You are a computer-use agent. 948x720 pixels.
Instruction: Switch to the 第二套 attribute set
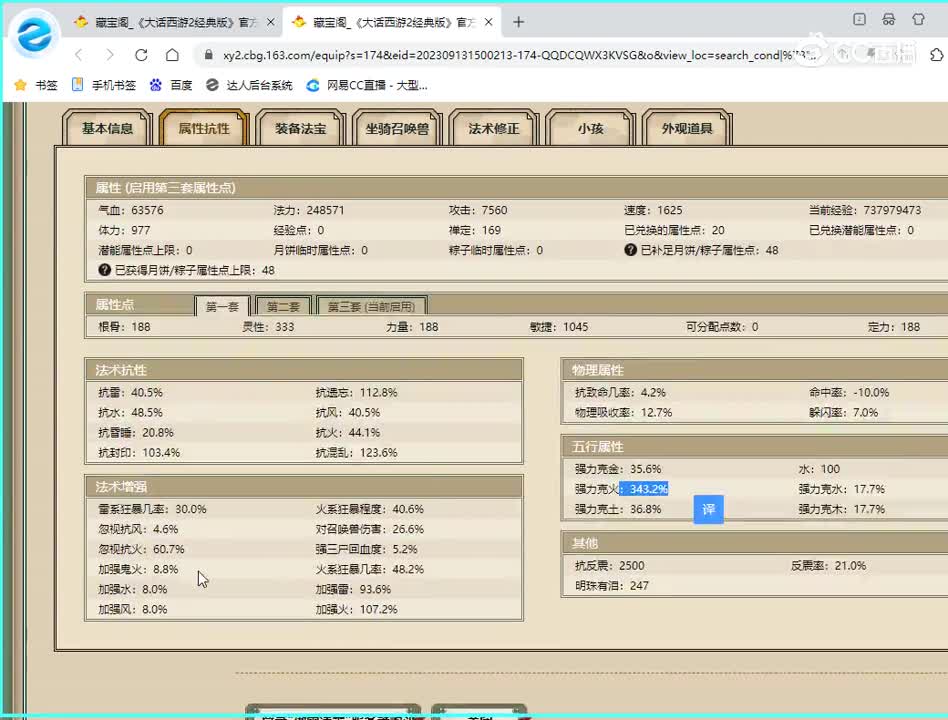(283, 306)
